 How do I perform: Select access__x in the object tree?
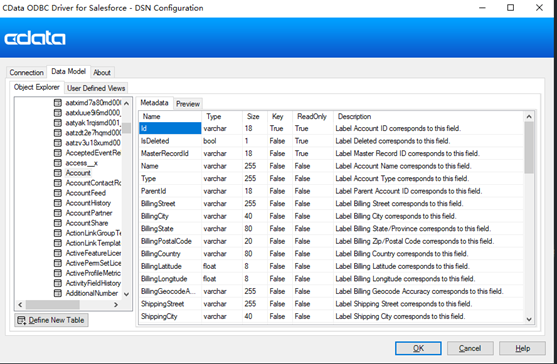pyautogui.click(x=81, y=163)
